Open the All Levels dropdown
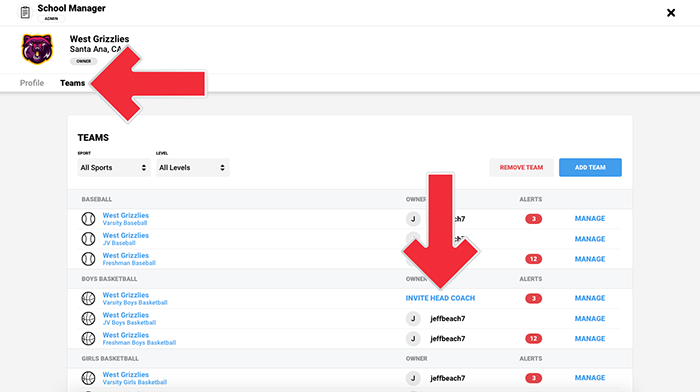Screen dimensions: 700x392 (x=192, y=167)
